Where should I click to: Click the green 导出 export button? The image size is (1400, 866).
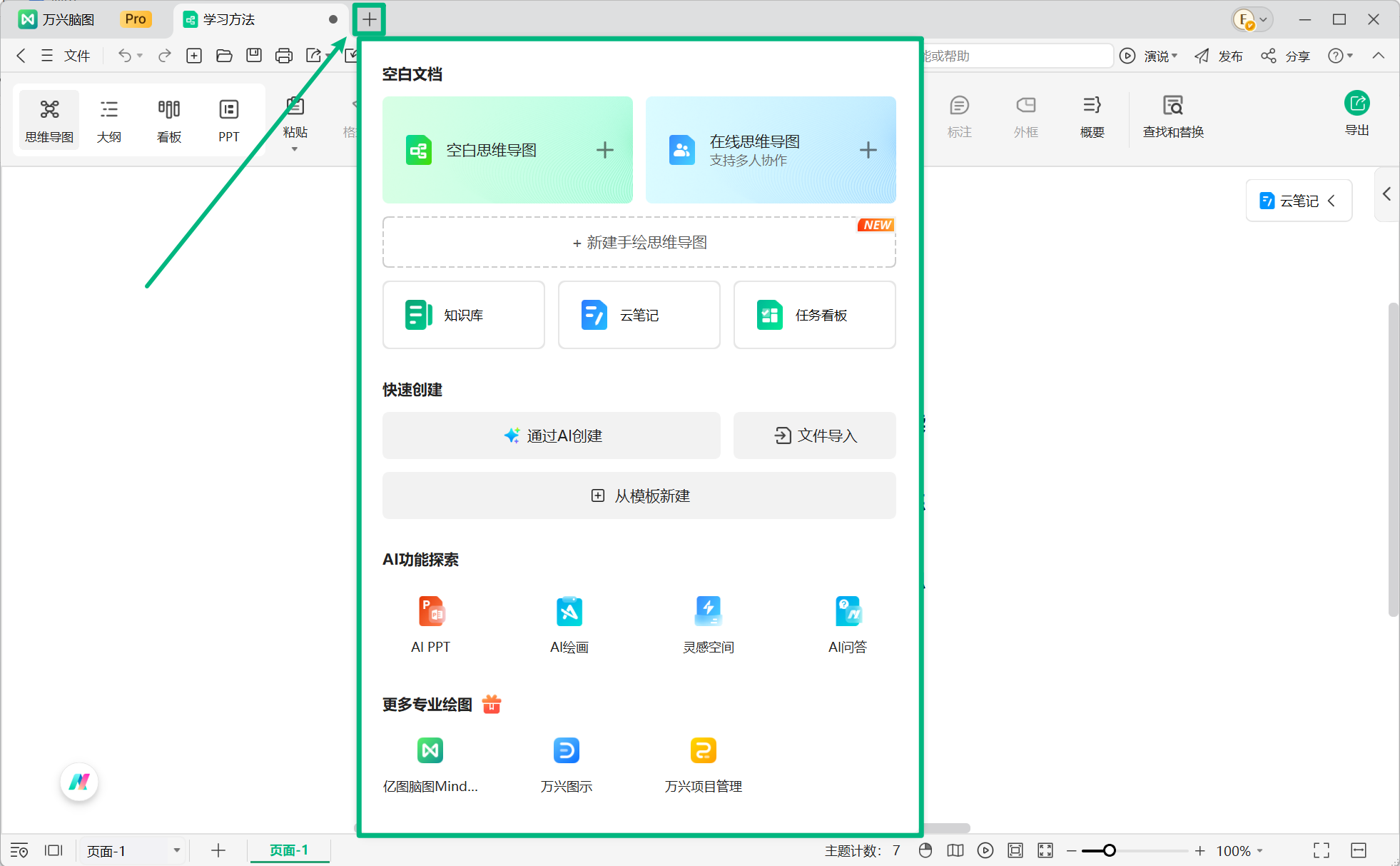1356,114
